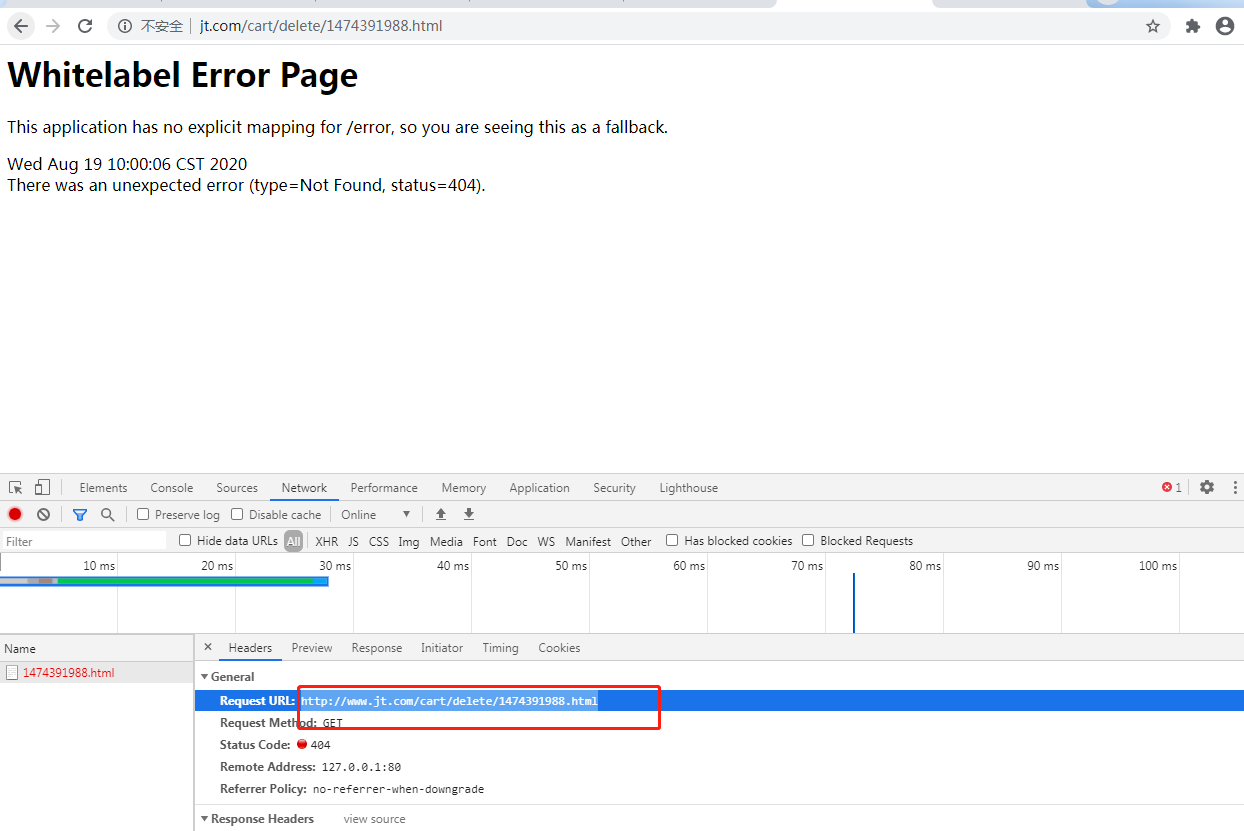Screen dimensions: 1244x831
Task: Open the Chrome profile avatar
Action: [1224, 26]
